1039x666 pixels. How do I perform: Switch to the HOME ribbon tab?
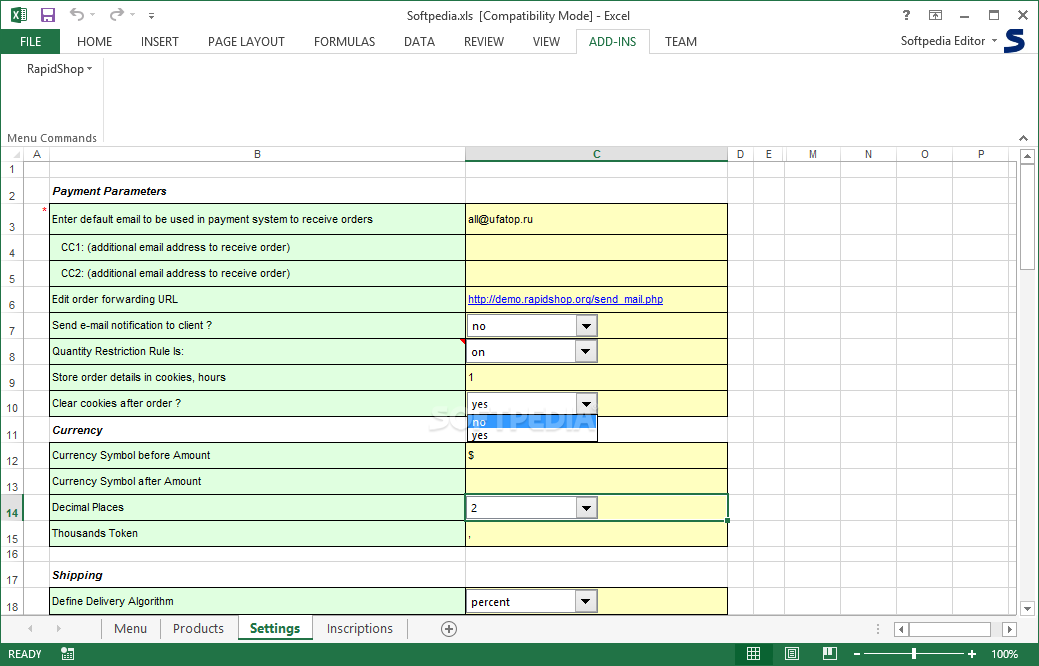point(94,42)
